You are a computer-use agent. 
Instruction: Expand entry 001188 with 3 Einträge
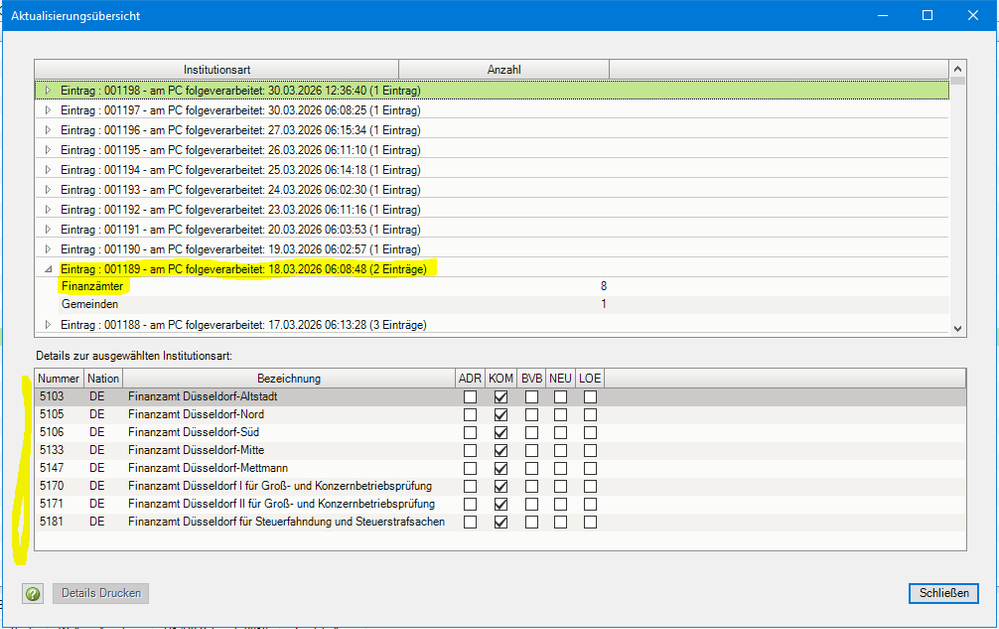pos(48,325)
